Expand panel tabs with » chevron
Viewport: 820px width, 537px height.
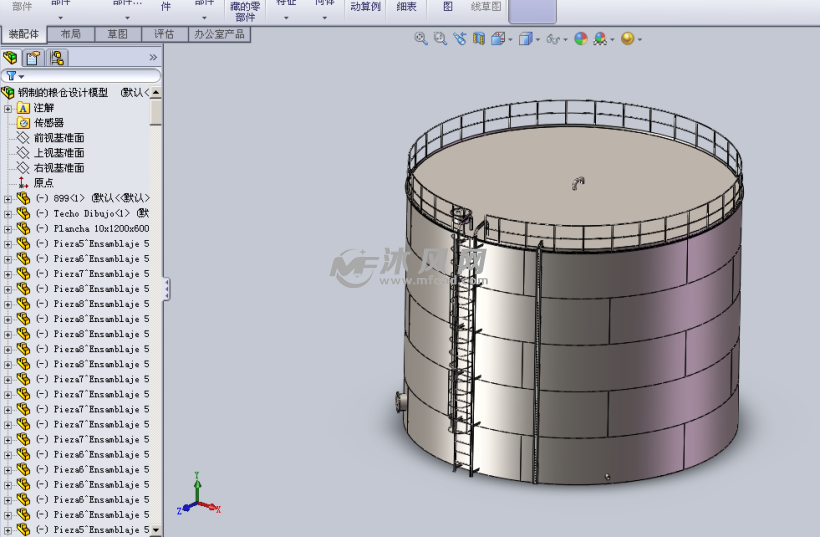[153, 58]
